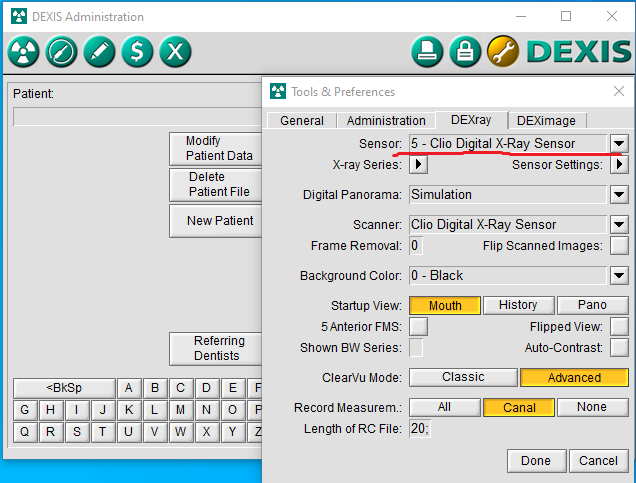
Task: Click the Cancel button
Action: click(x=598, y=461)
